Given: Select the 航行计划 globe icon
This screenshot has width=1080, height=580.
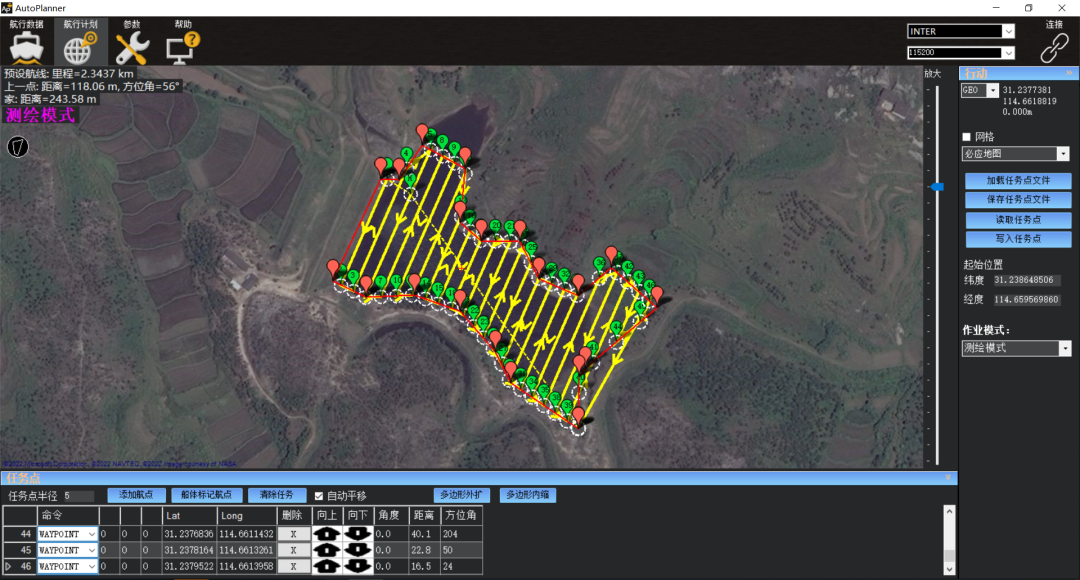Looking at the screenshot, I should tap(80, 47).
